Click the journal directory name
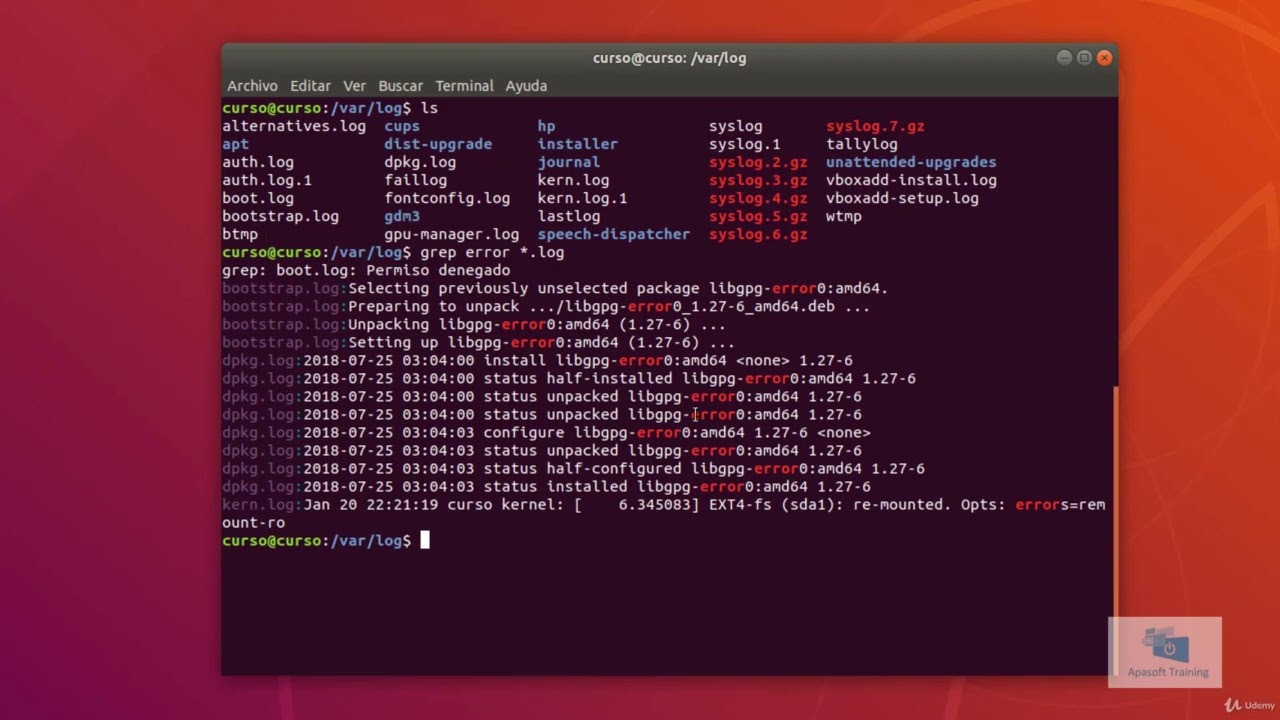This screenshot has height=720, width=1280. (x=568, y=162)
